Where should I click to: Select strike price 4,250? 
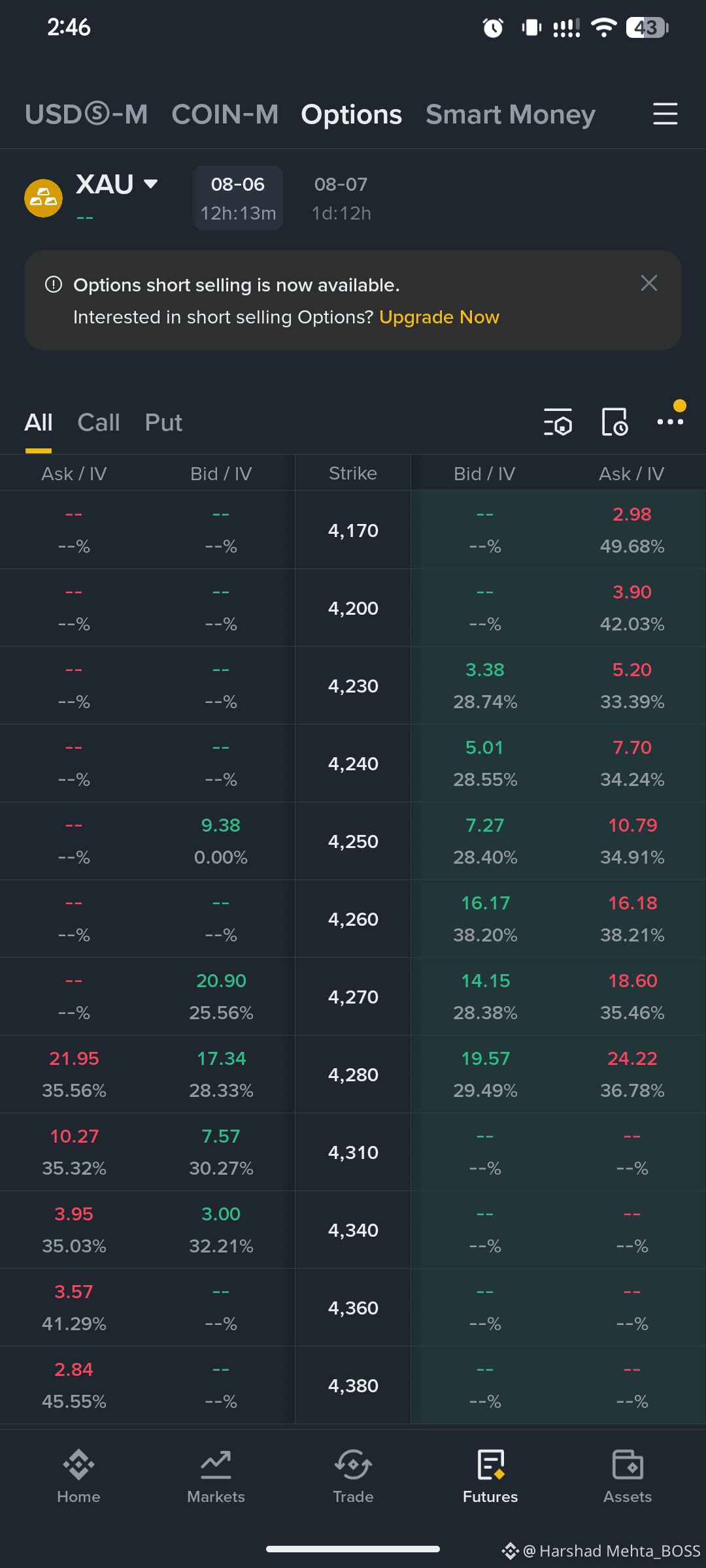[353, 841]
